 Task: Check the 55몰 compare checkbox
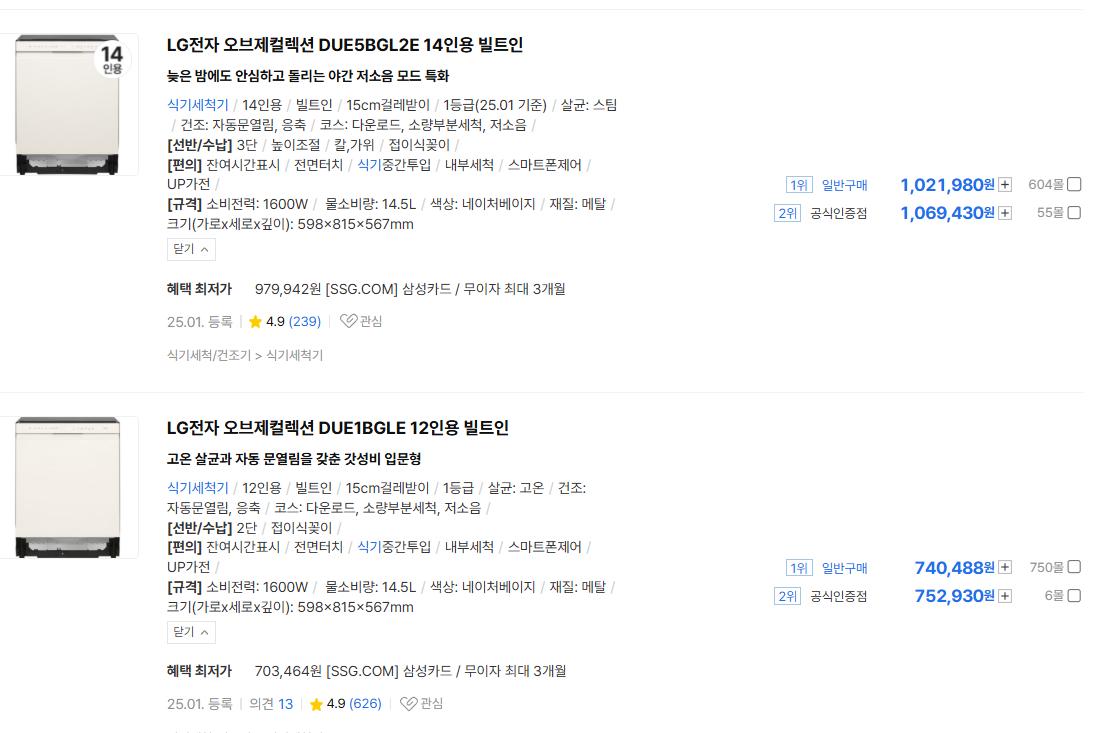click(x=1074, y=213)
